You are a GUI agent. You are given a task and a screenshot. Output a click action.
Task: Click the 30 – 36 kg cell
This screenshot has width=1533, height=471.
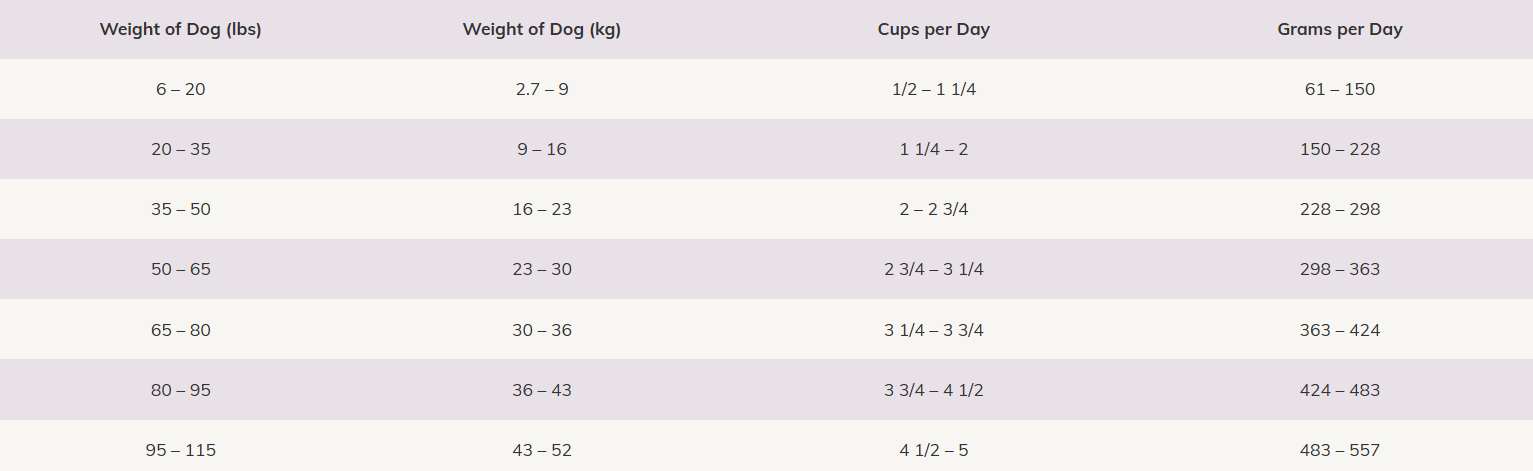click(541, 330)
